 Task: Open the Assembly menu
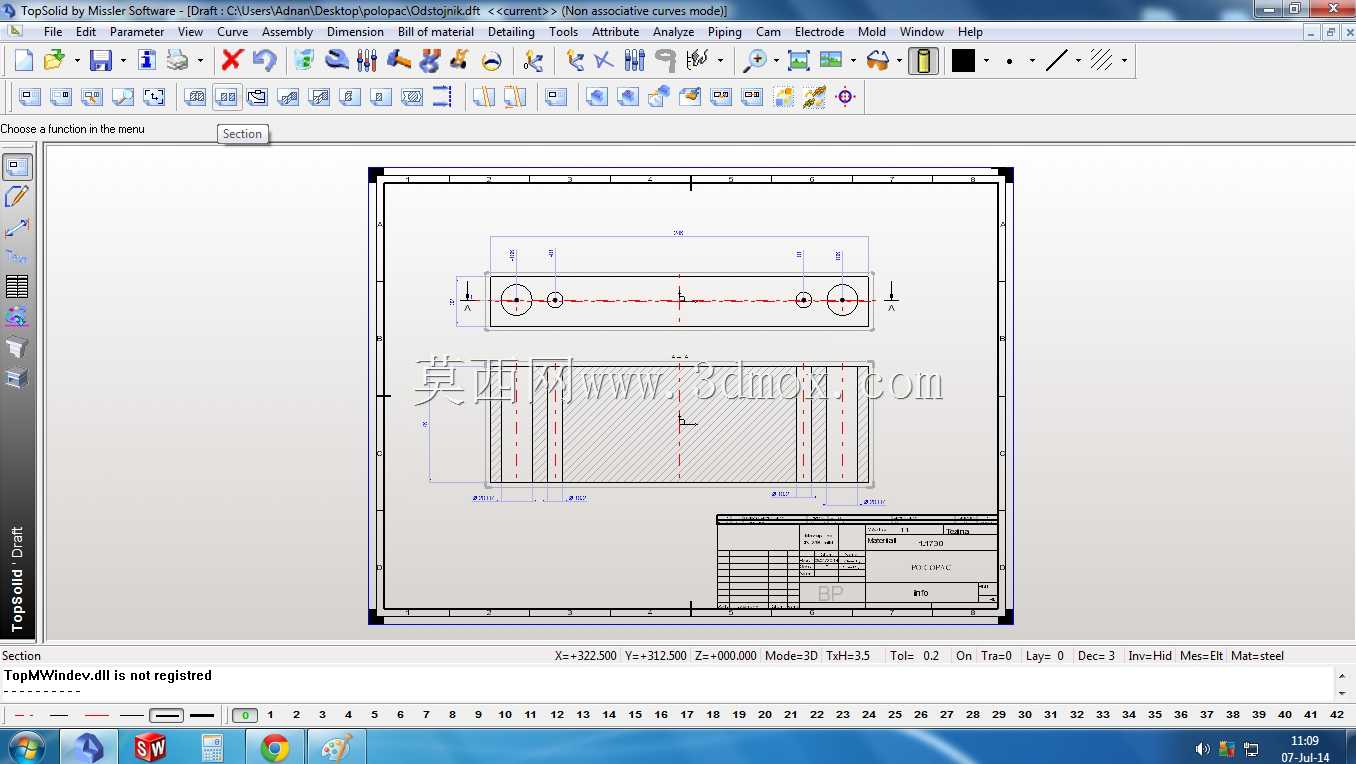[287, 32]
